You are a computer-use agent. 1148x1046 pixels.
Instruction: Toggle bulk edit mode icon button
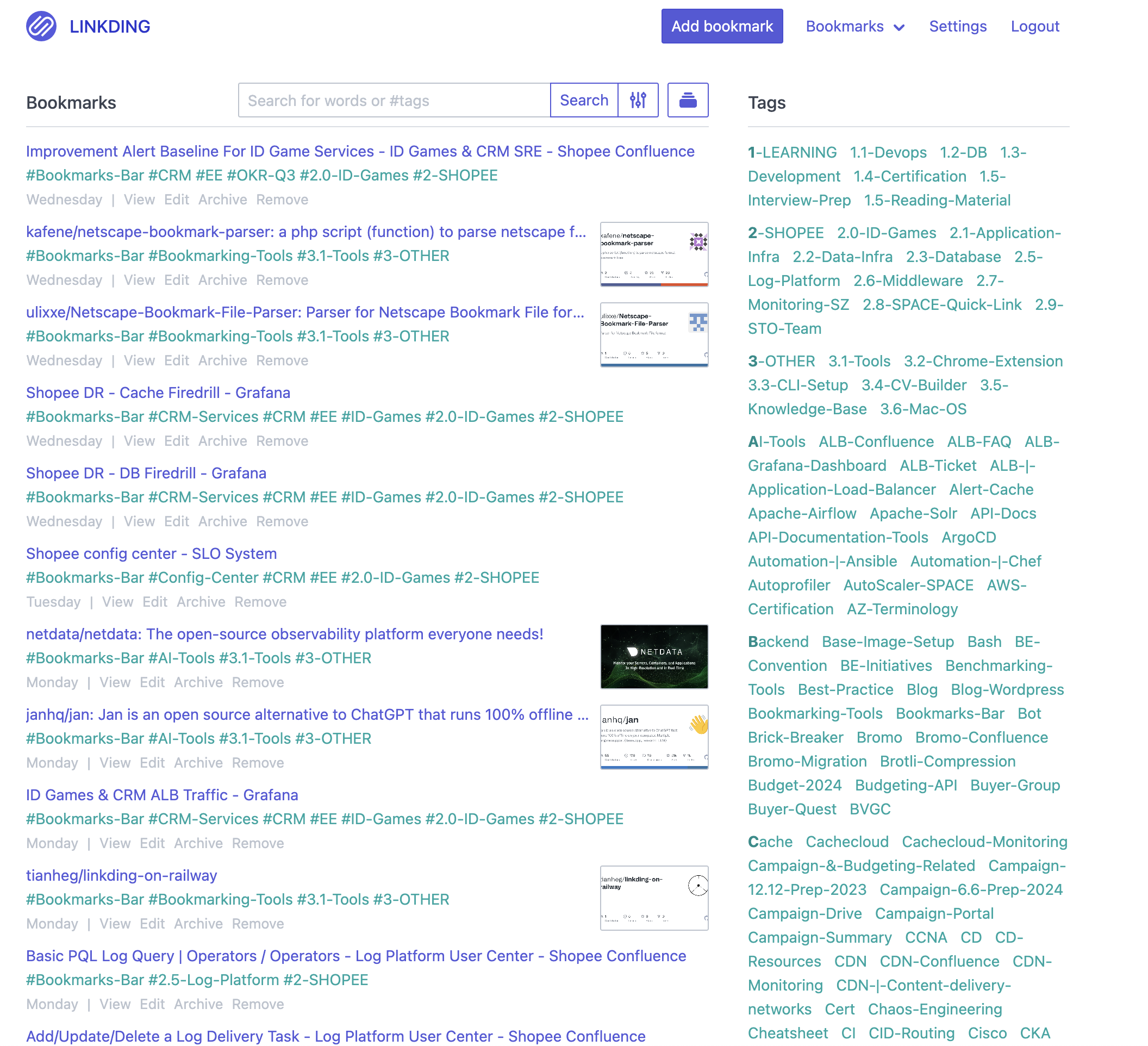pyautogui.click(x=688, y=100)
